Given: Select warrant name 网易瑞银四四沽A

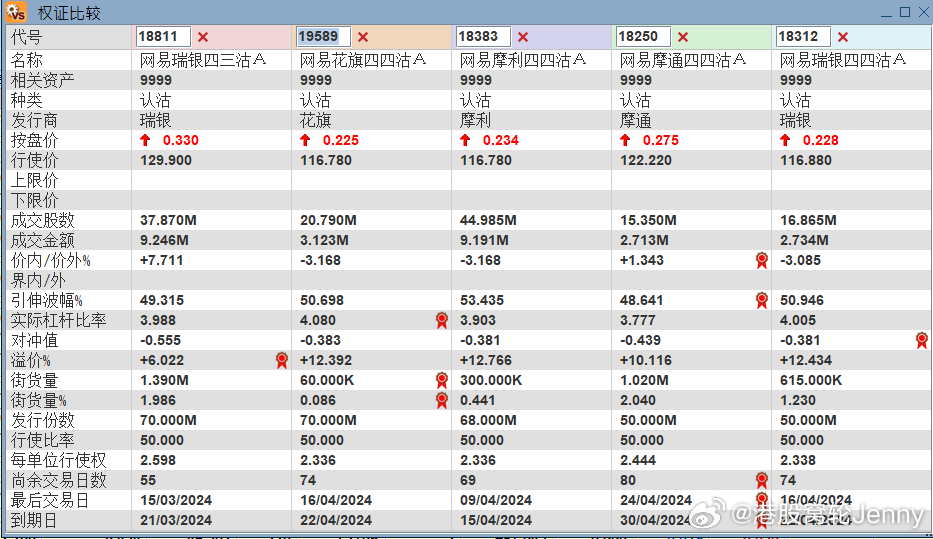Looking at the screenshot, I should tap(843, 60).
